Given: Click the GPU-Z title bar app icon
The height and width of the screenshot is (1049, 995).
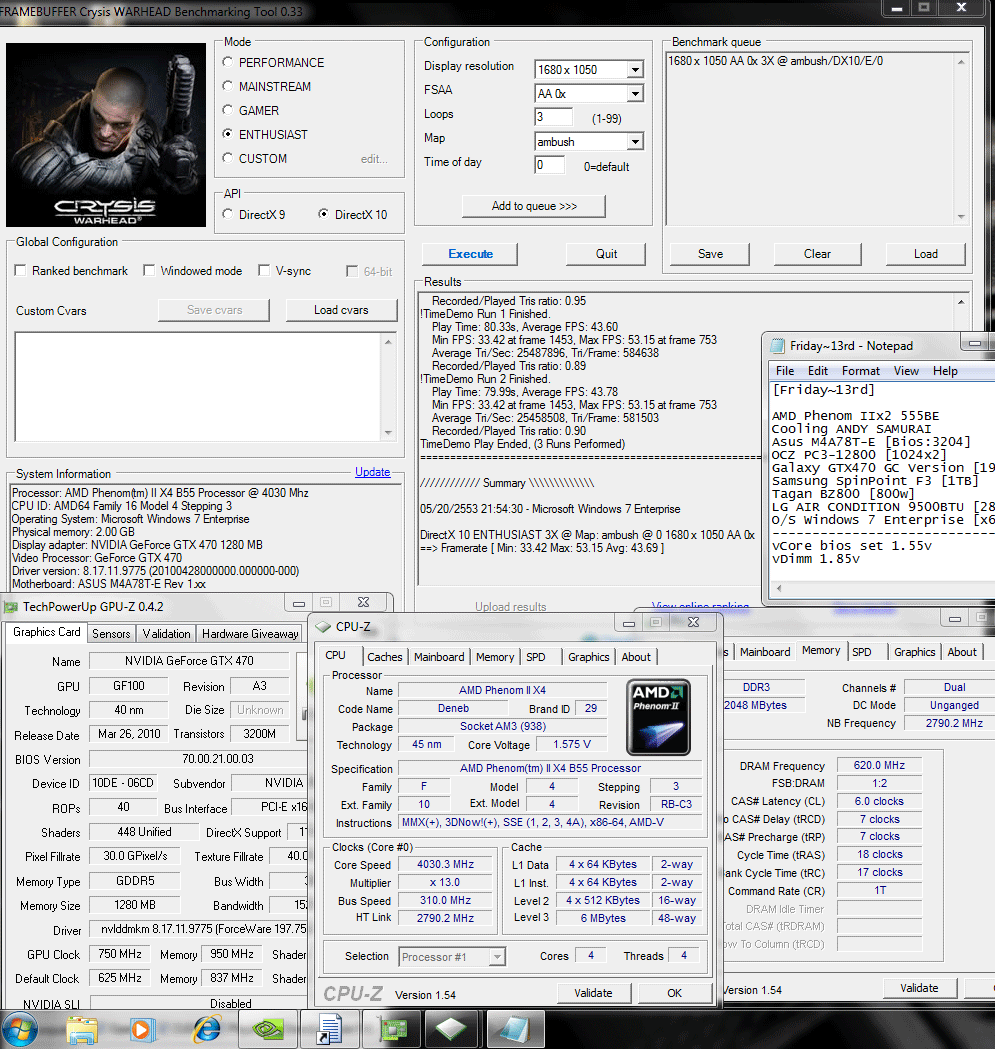Looking at the screenshot, I should pos(11,607).
